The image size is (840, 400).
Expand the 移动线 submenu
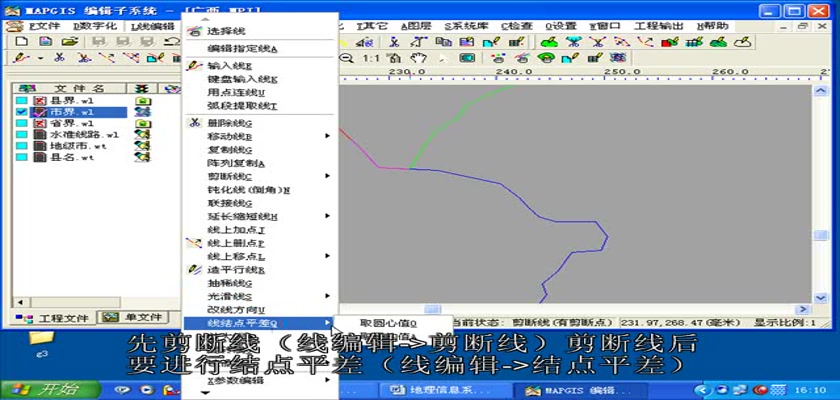259,136
